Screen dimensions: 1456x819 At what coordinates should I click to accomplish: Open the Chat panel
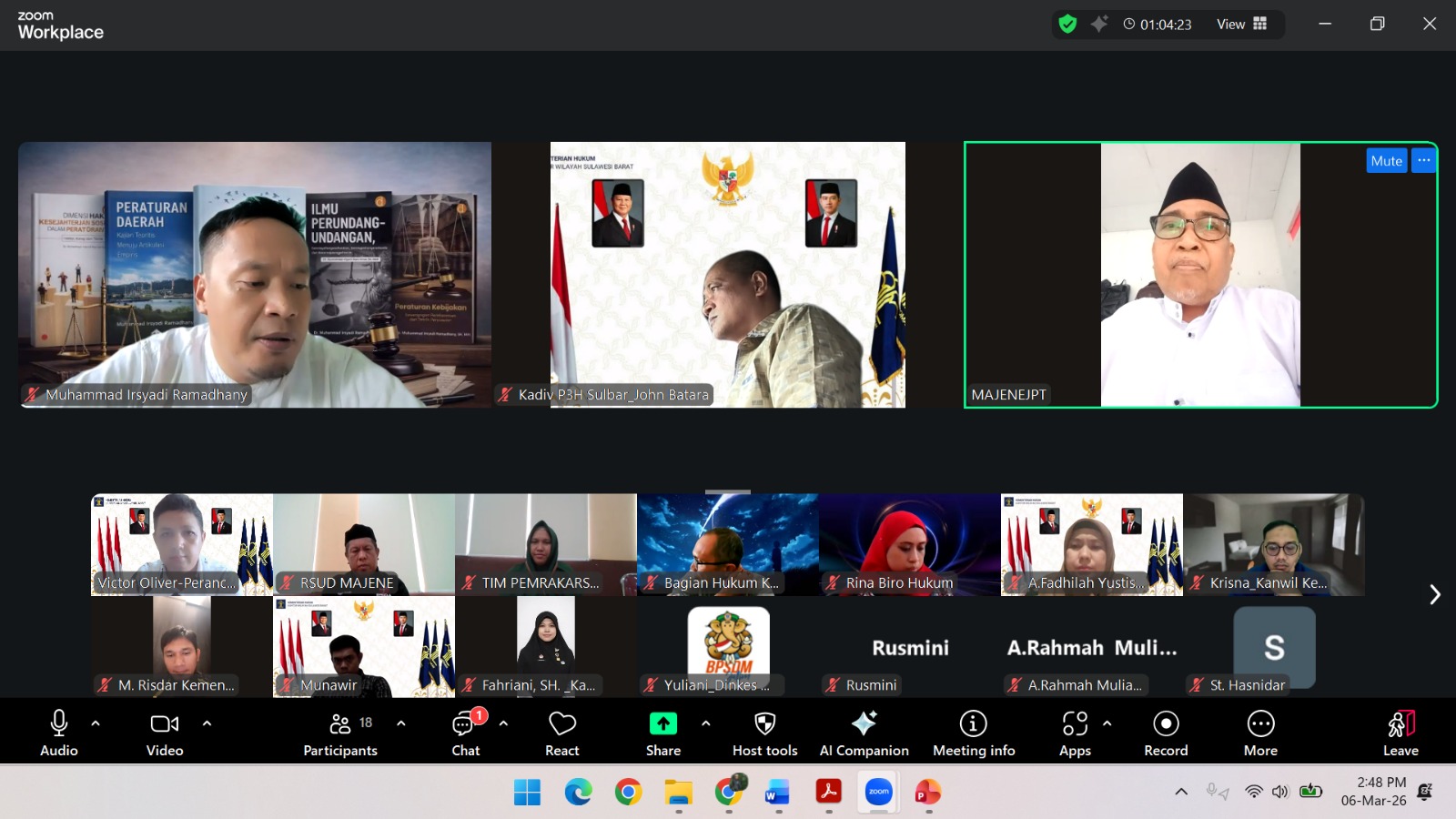point(465,733)
